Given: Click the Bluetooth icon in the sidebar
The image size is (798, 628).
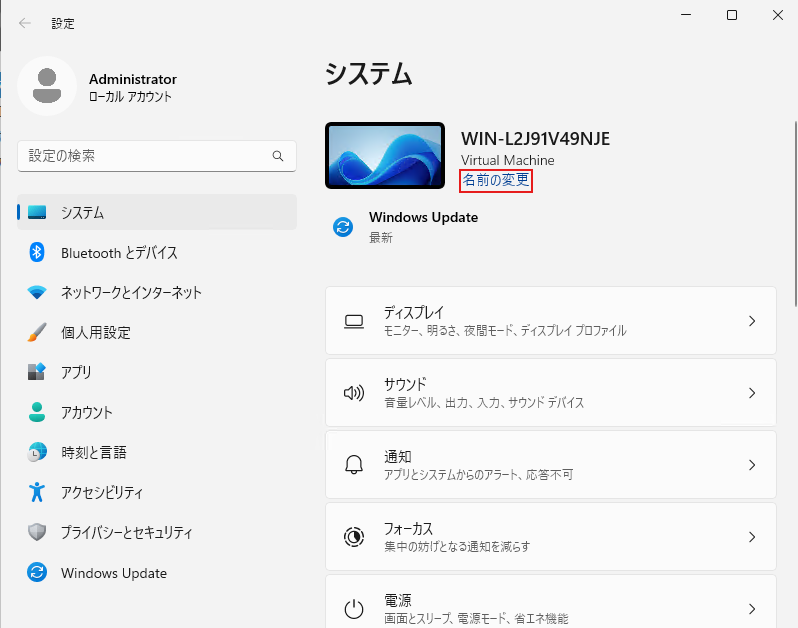Looking at the screenshot, I should (37, 253).
